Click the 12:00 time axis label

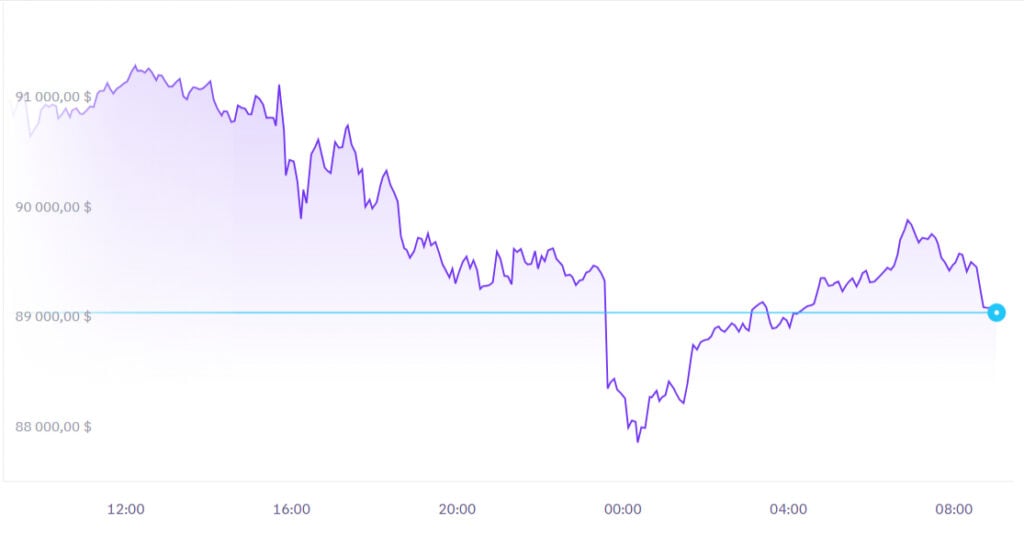[126, 509]
